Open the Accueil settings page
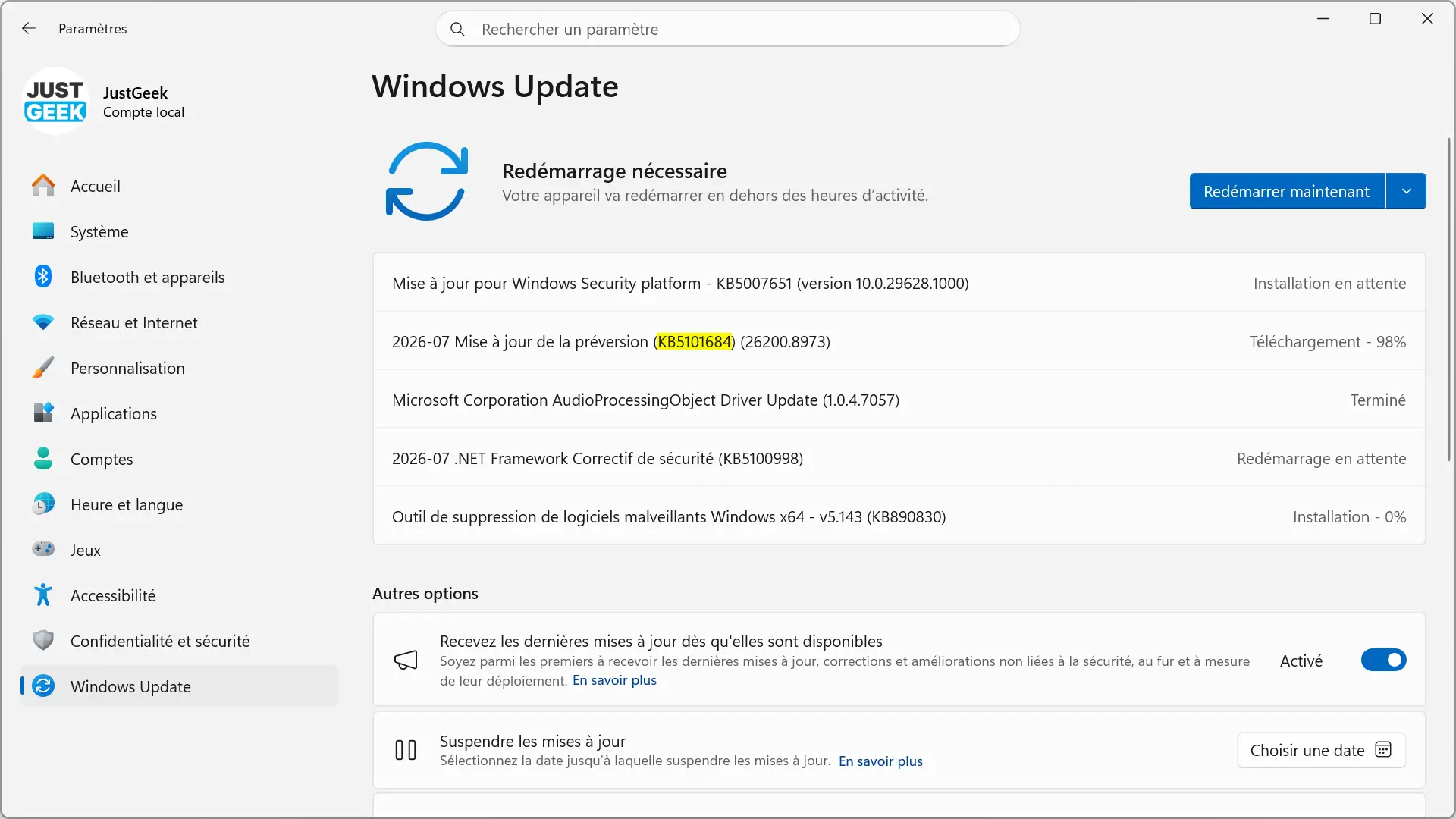1456x819 pixels. [x=179, y=186]
